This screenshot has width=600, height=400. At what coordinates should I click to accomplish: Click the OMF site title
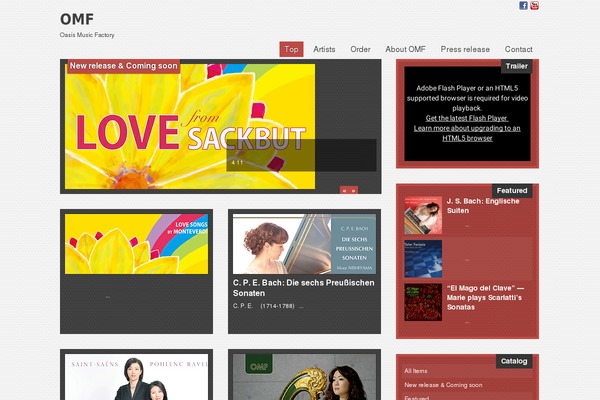[x=77, y=19]
